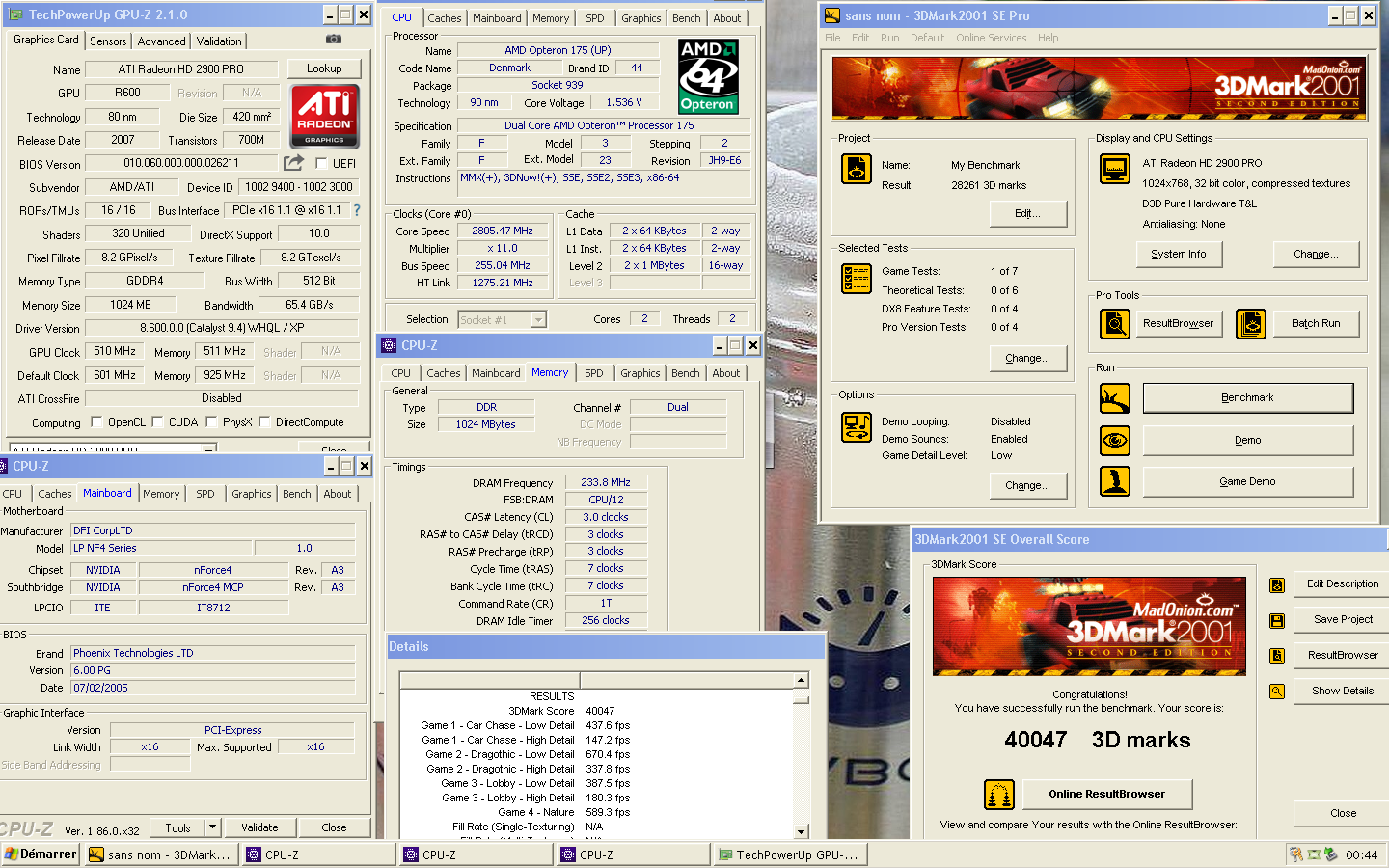Switch to the Sensors tab in GPU-Z

(x=108, y=41)
